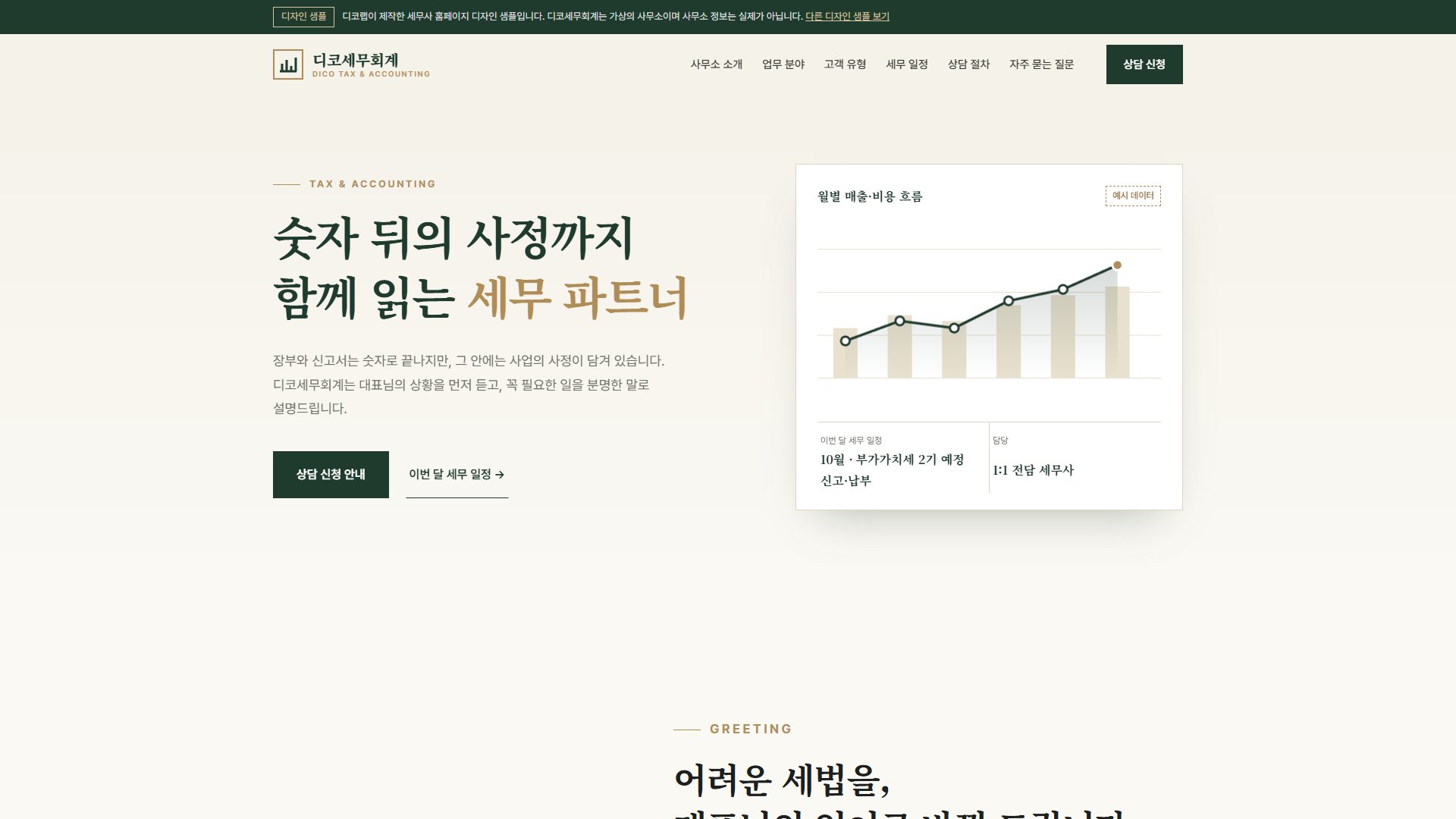Select the 고객 유형 navigation item
Image resolution: width=1456 pixels, height=819 pixels.
point(845,64)
